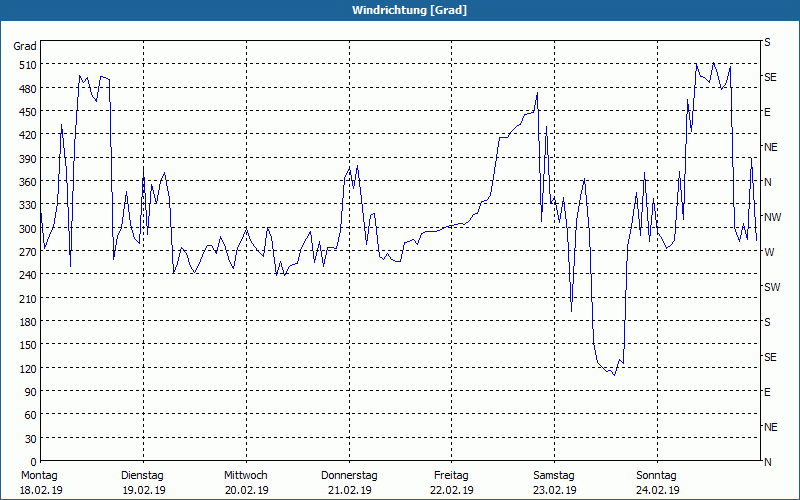Click the 'Samstag' day label

tap(554, 476)
